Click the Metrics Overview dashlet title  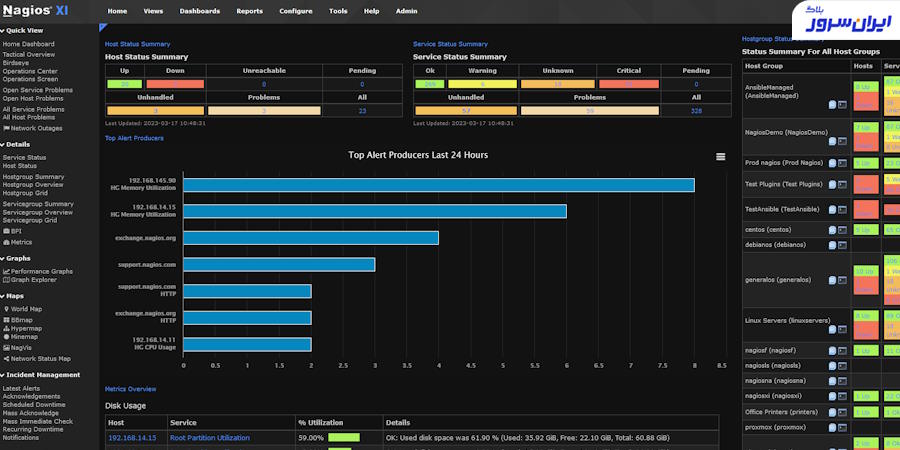[x=130, y=389]
